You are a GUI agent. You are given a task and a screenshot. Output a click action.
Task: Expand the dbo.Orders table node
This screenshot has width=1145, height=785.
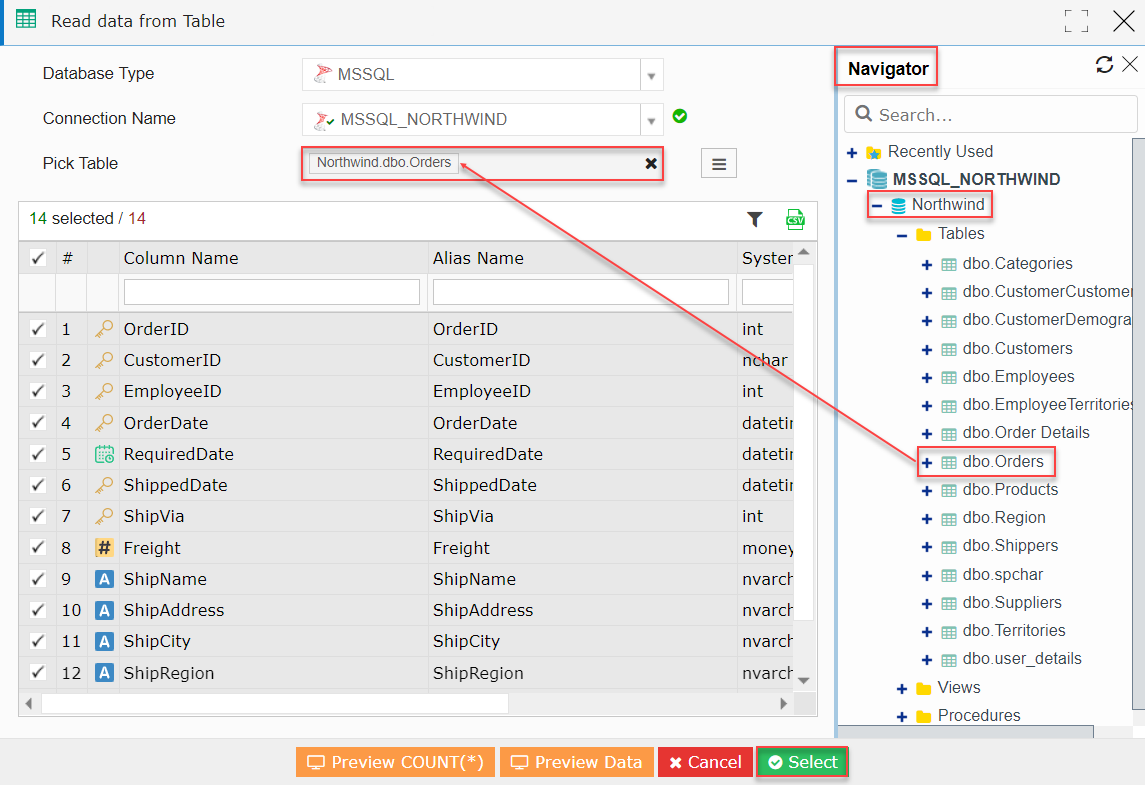(927, 463)
